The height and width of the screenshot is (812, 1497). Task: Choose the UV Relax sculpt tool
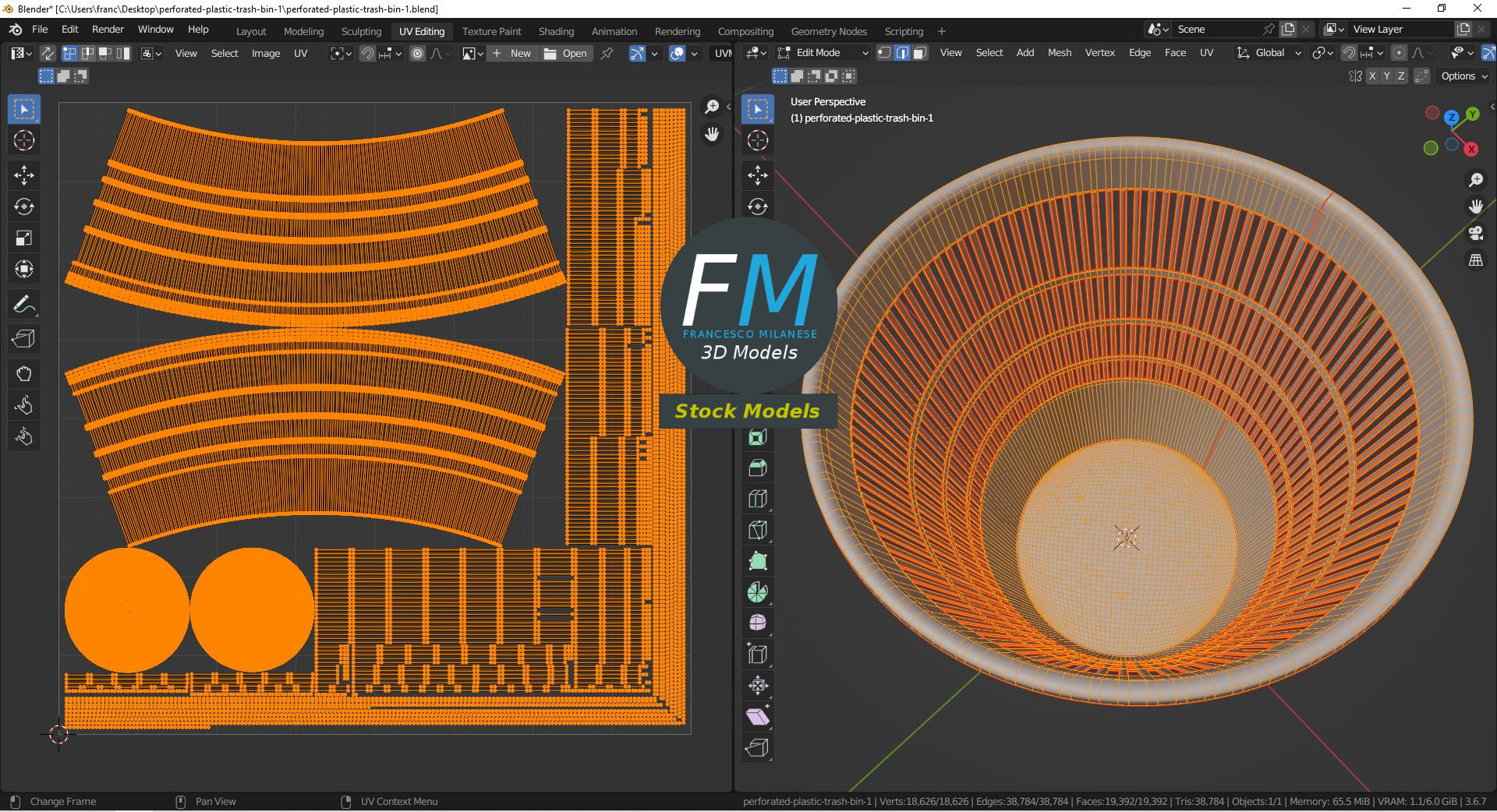click(24, 405)
